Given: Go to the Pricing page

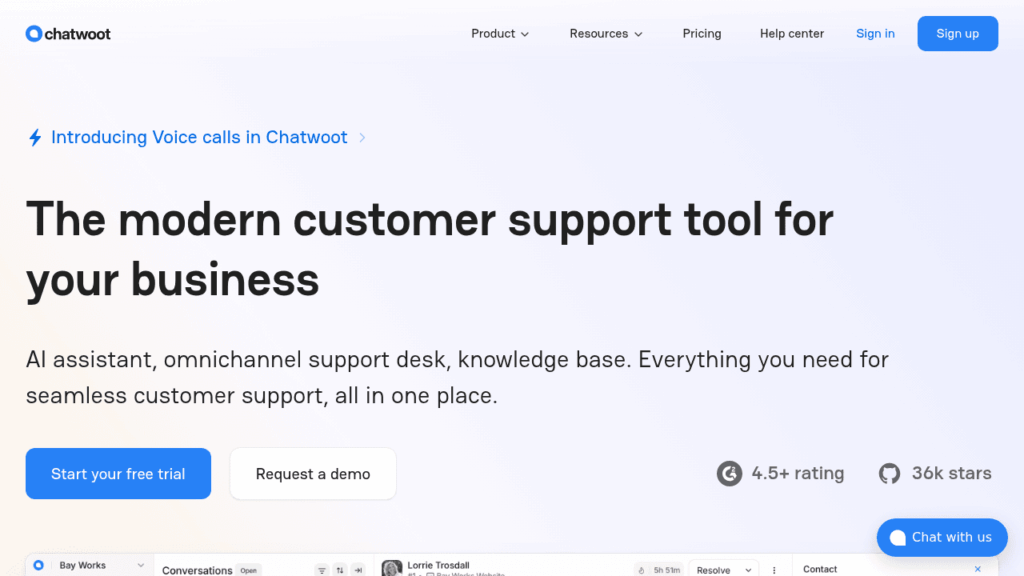Looking at the screenshot, I should (701, 33).
